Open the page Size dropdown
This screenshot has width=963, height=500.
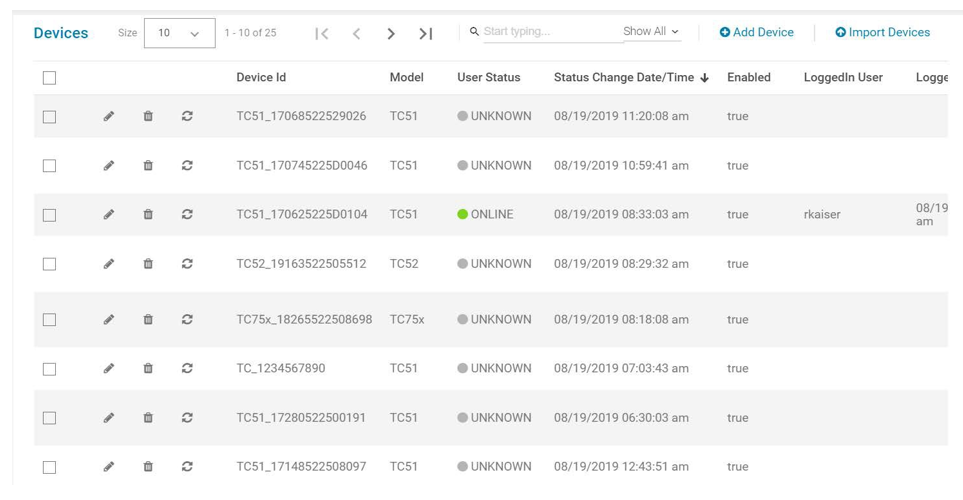(179, 33)
